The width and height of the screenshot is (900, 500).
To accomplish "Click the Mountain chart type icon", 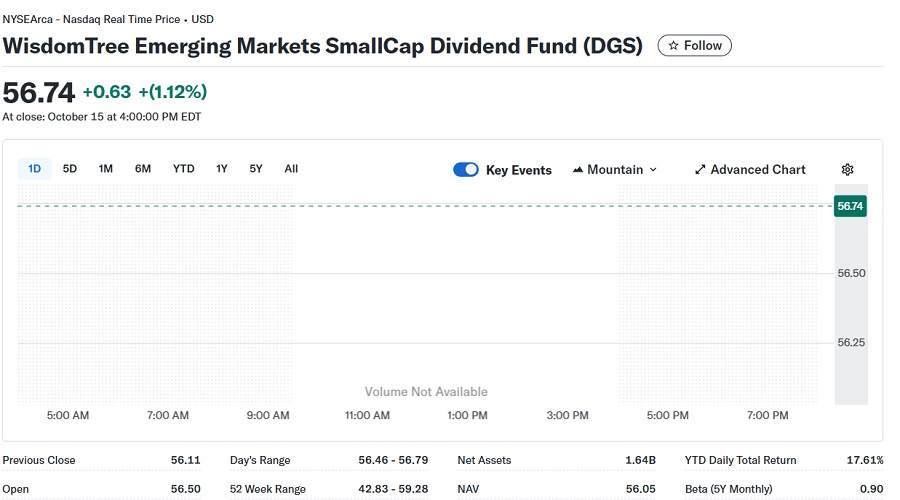I will 577,169.
